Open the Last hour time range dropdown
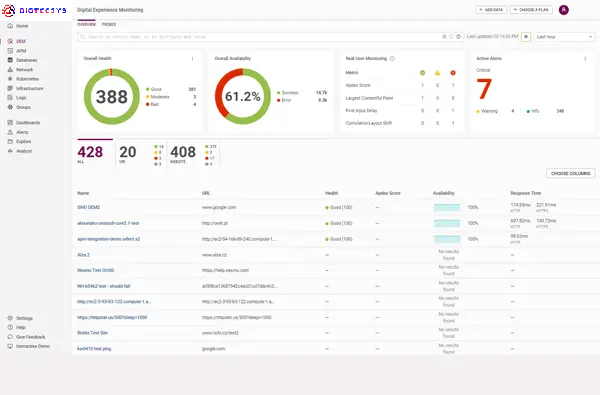Screen dimensions: 600x395 pos(564,37)
